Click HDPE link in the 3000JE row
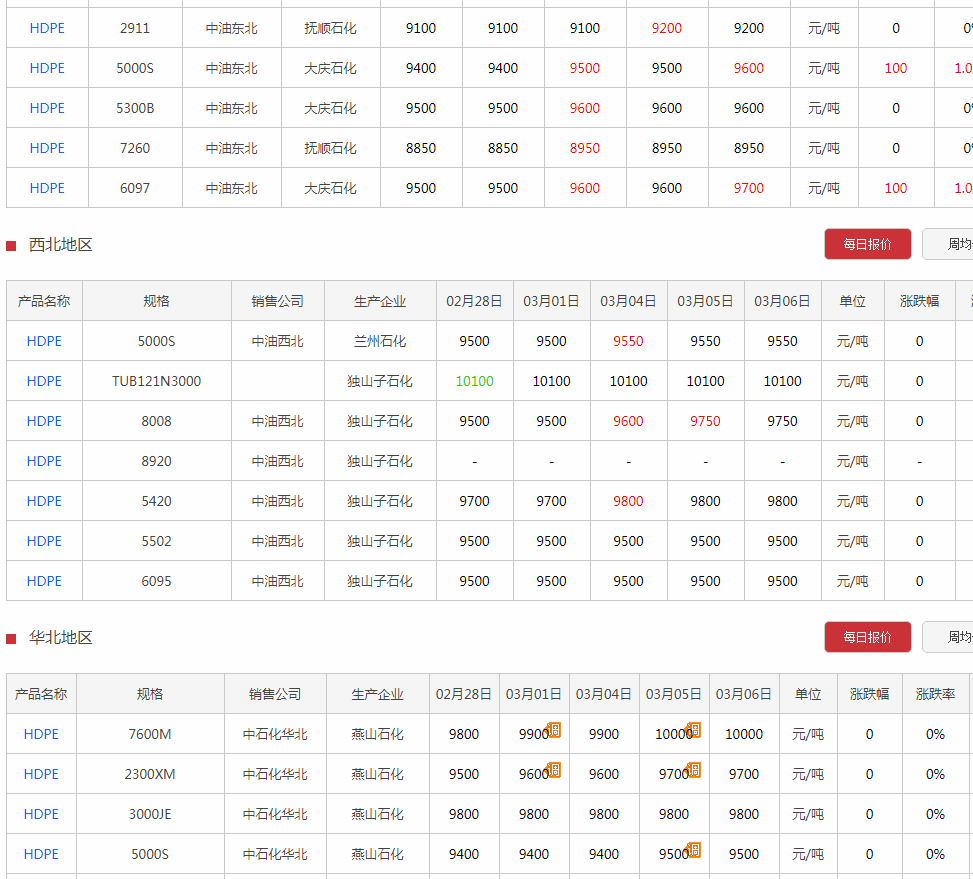973x879 pixels. point(41,814)
